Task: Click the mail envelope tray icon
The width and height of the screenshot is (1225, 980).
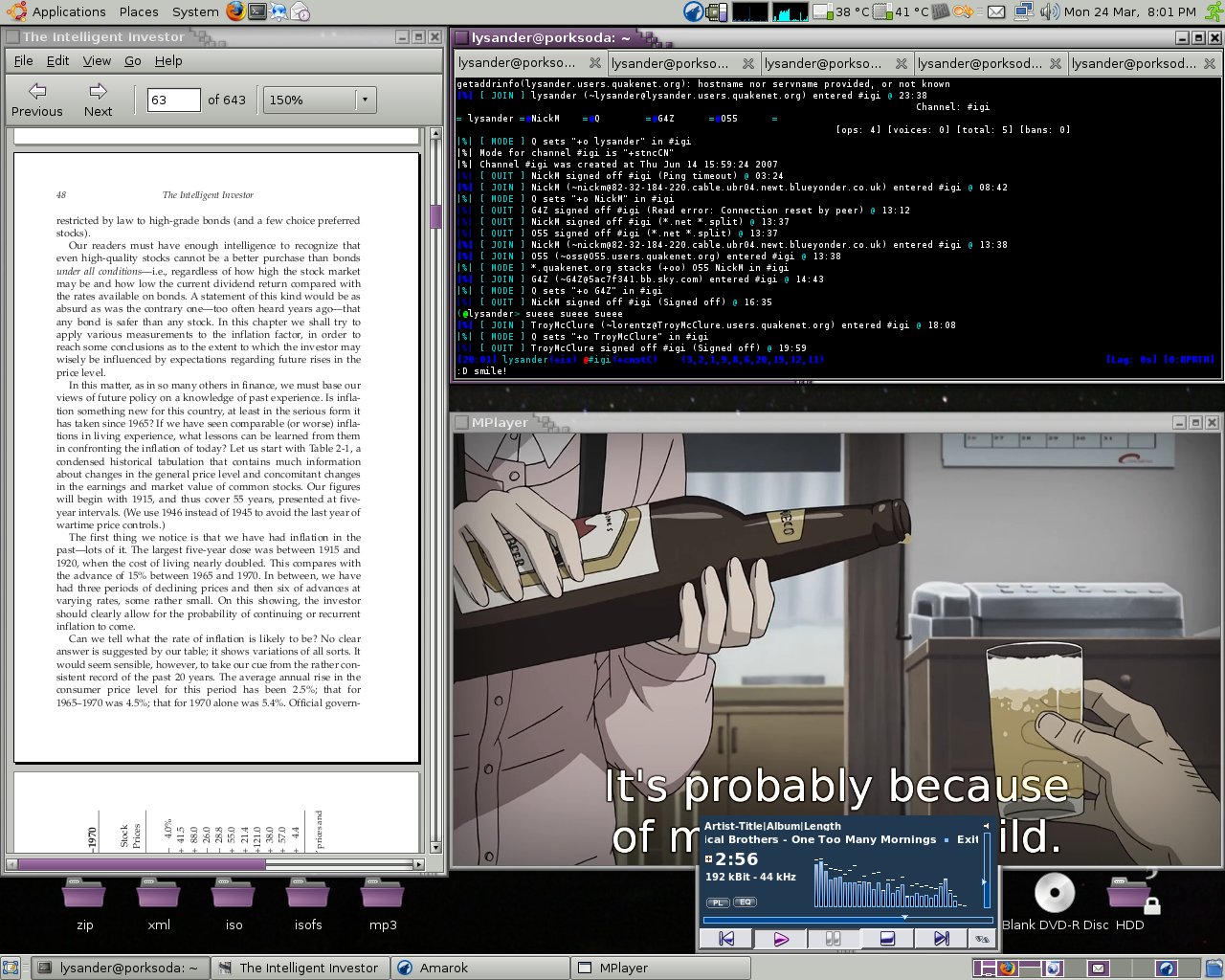Action: [996, 11]
